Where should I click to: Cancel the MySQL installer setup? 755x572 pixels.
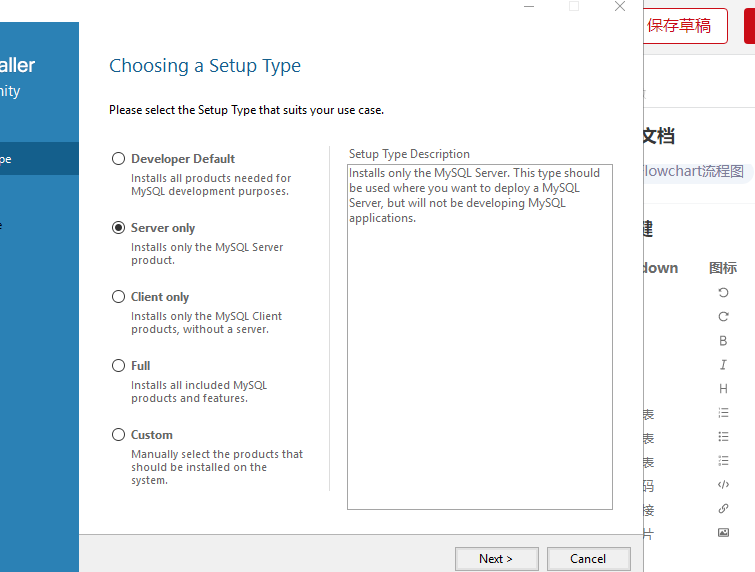(588, 559)
